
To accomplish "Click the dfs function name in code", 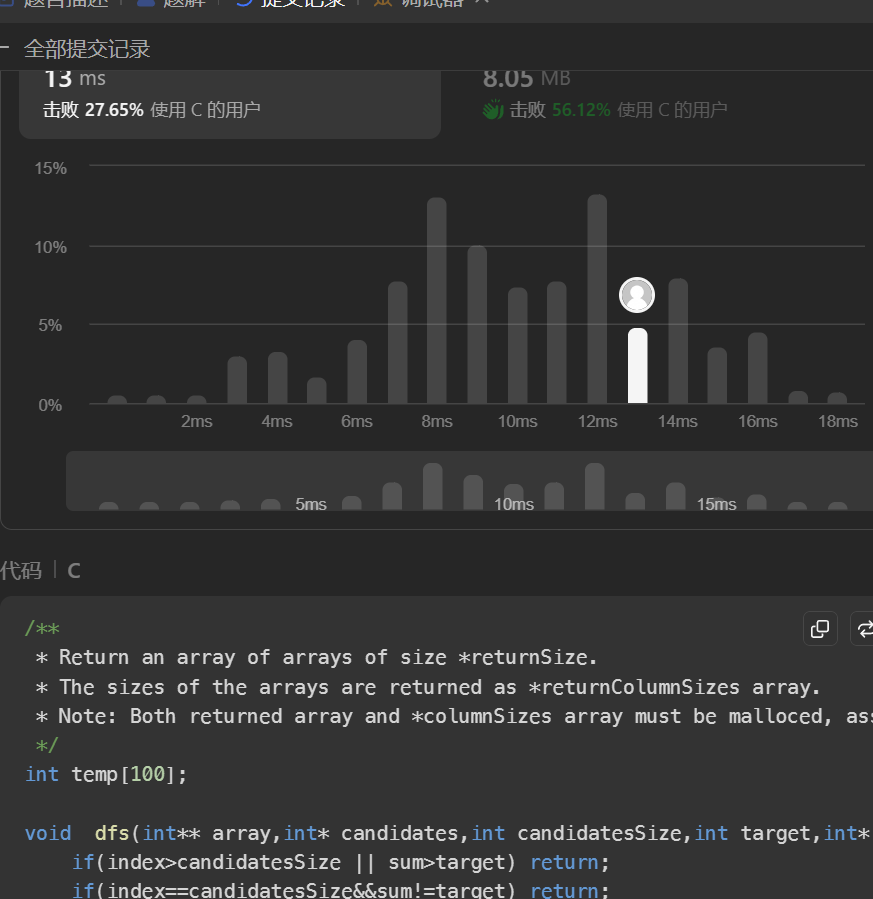I will (x=112, y=833).
